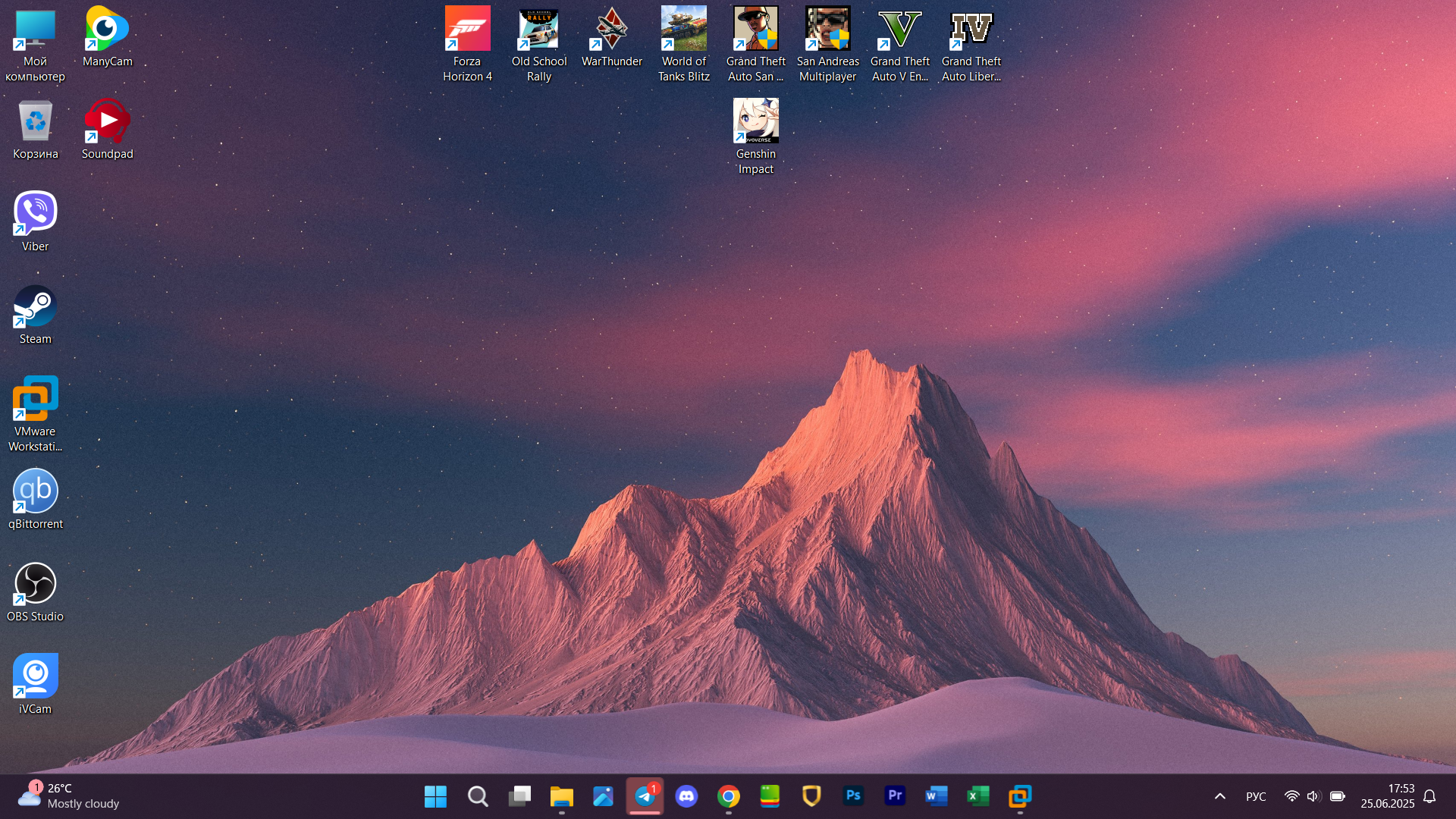Viewport: 1456px width, 819px height.
Task: Open the Windows Start menu
Action: coord(435,796)
